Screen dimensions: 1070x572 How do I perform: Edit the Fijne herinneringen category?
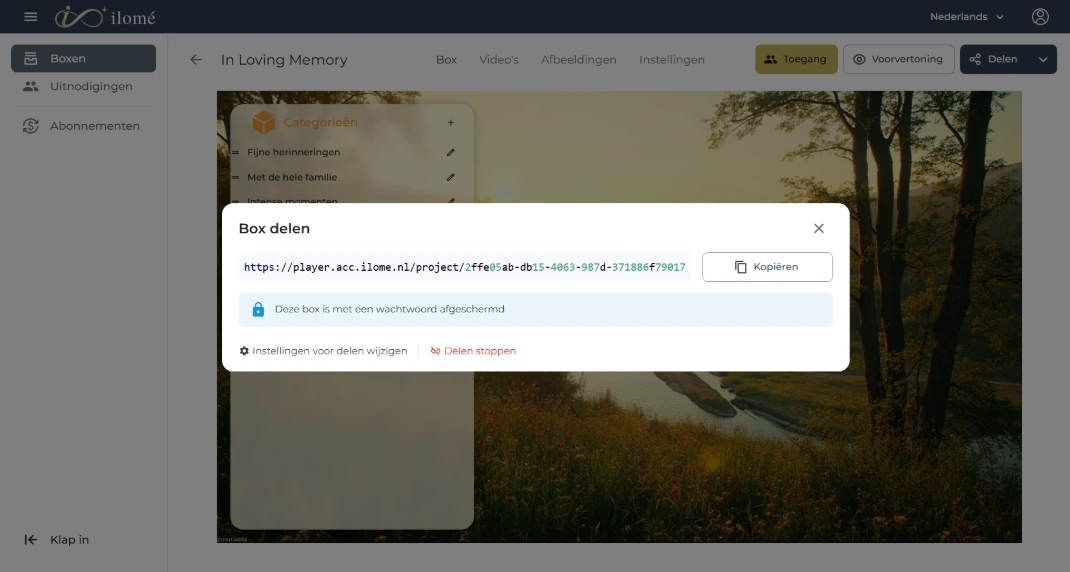coord(450,152)
